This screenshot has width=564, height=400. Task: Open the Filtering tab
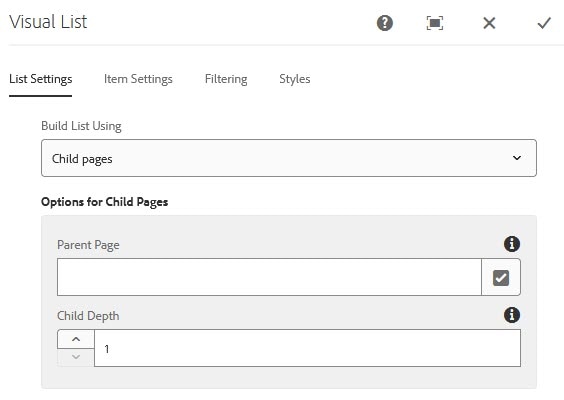226,79
